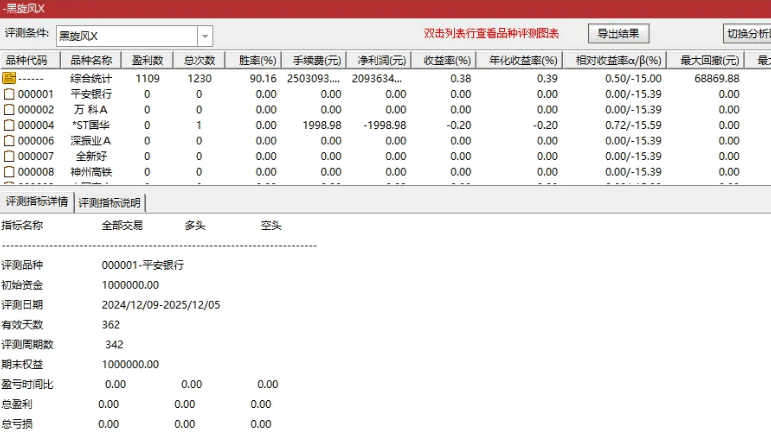This screenshot has width=771, height=436.
Task: Sort by the 总次数 column header
Action: coord(200,60)
